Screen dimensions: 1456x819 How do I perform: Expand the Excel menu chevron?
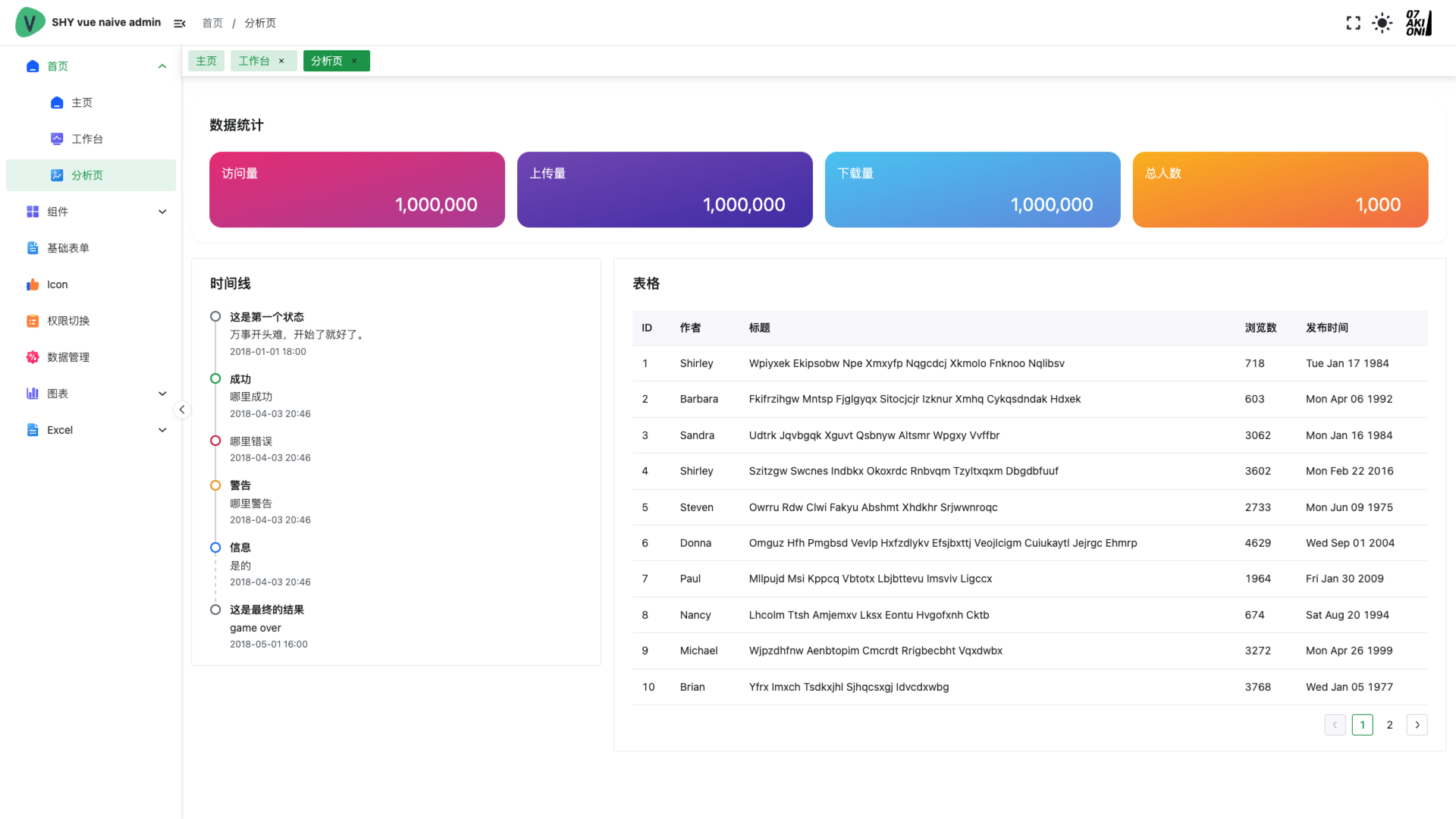pyautogui.click(x=162, y=430)
